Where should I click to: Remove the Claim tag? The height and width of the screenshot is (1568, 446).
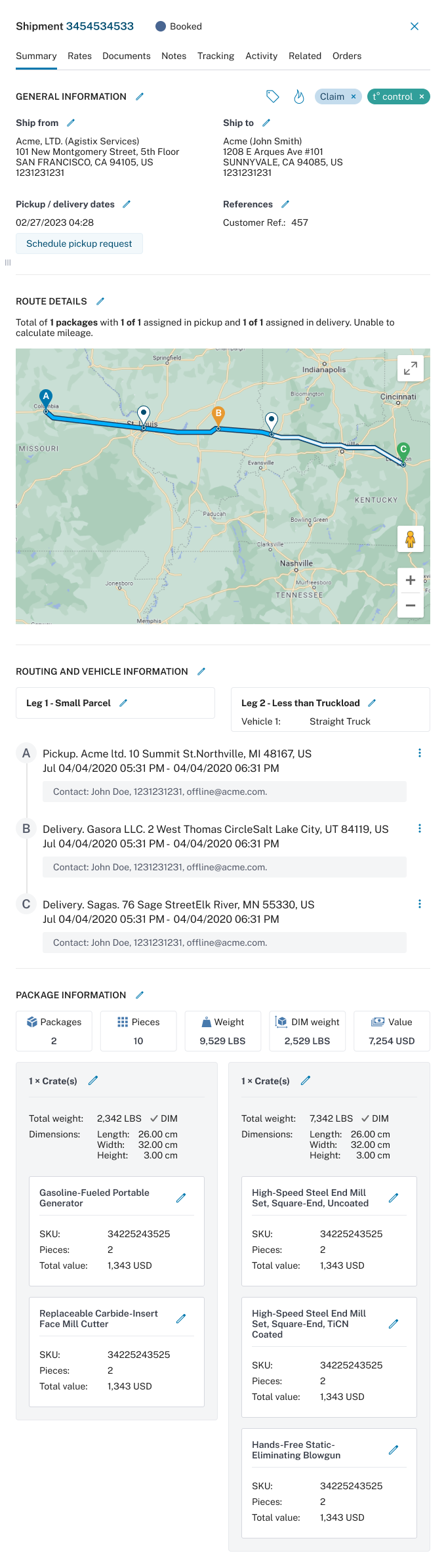tap(354, 96)
